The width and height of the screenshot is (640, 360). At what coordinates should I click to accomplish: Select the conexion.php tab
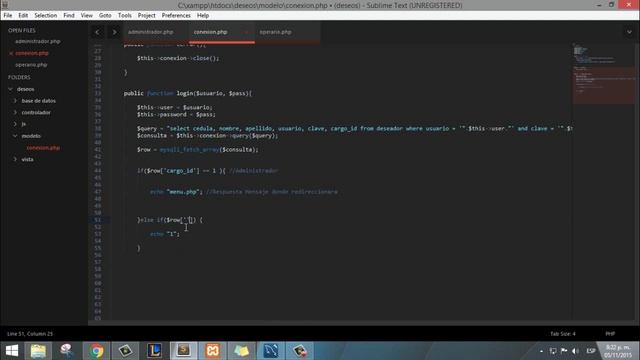click(211, 32)
